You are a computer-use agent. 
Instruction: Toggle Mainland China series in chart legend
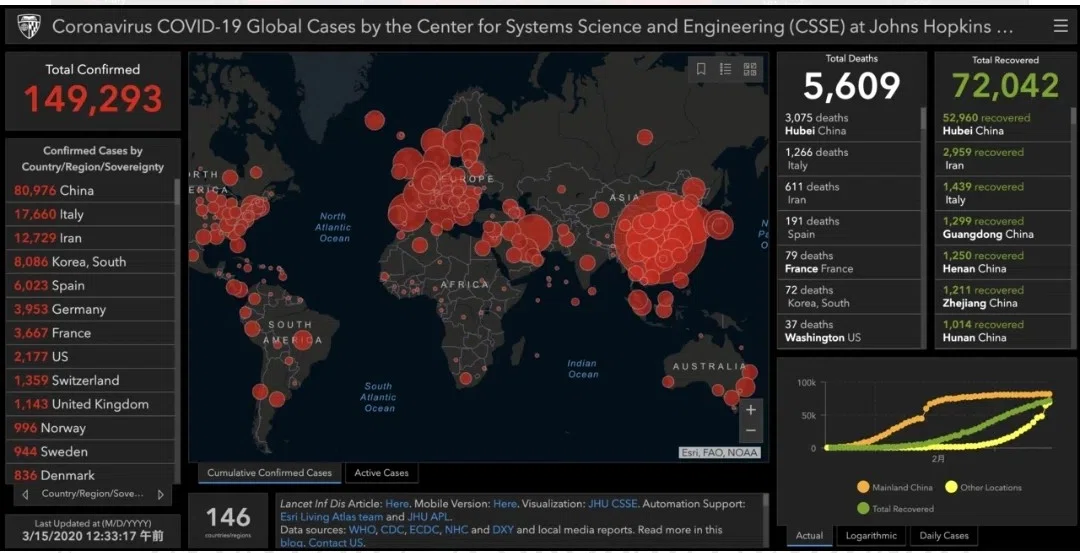(895, 487)
